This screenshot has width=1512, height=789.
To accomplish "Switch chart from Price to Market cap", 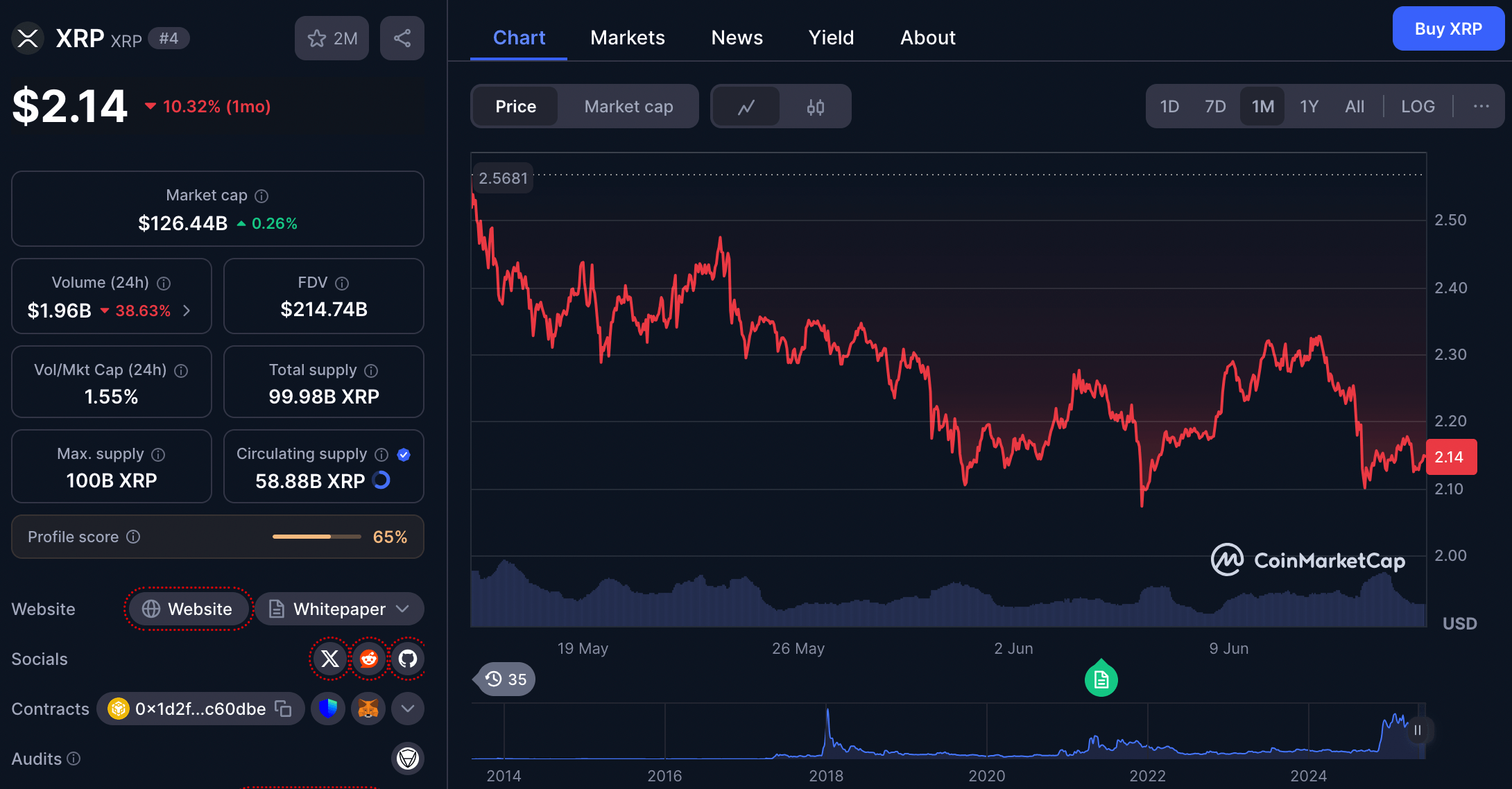I will click(x=628, y=106).
